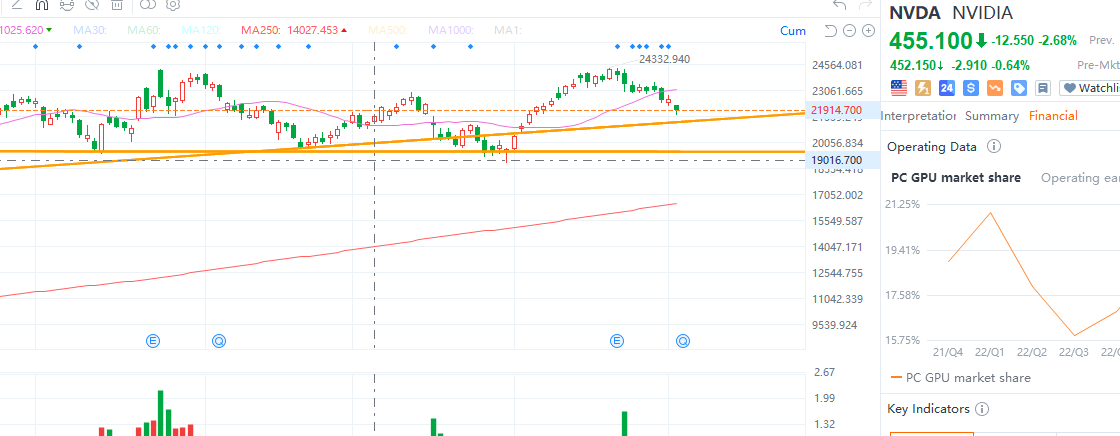Viewport: 1120px width, 436px height.
Task: Click the MA250 value 14027.453
Action: (313, 31)
